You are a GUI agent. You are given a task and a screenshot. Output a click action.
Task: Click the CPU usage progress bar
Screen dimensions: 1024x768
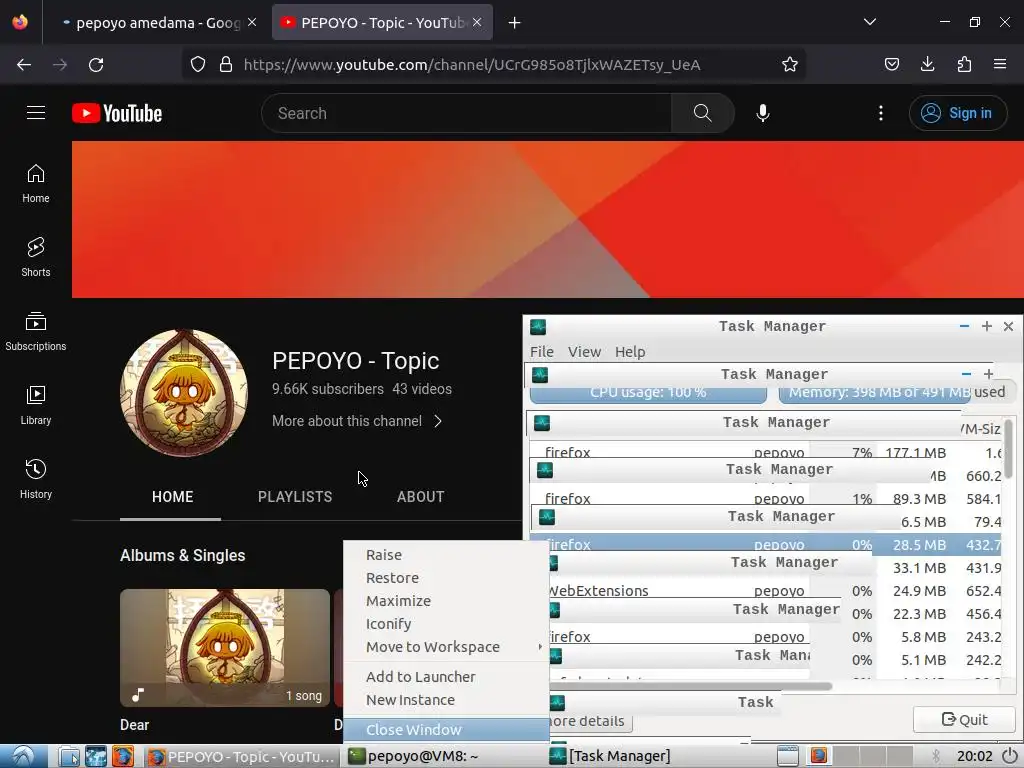(648, 392)
